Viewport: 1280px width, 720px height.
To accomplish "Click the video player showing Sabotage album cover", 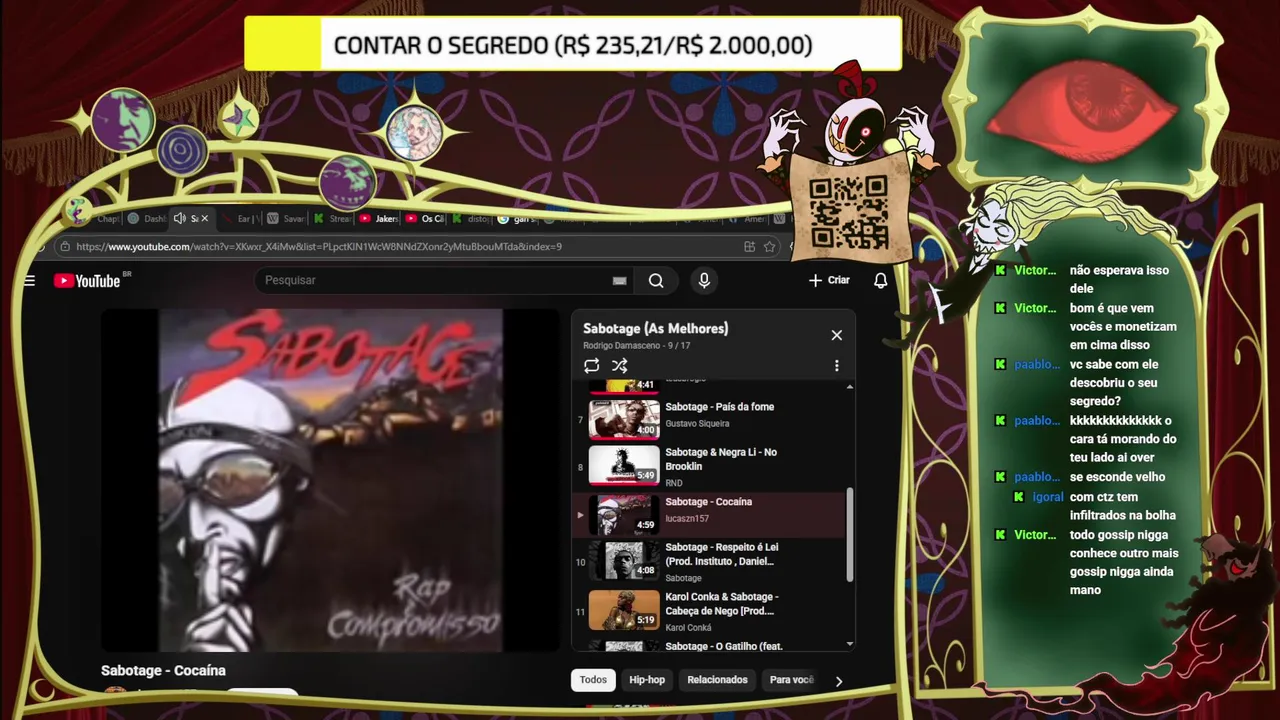I will point(330,480).
